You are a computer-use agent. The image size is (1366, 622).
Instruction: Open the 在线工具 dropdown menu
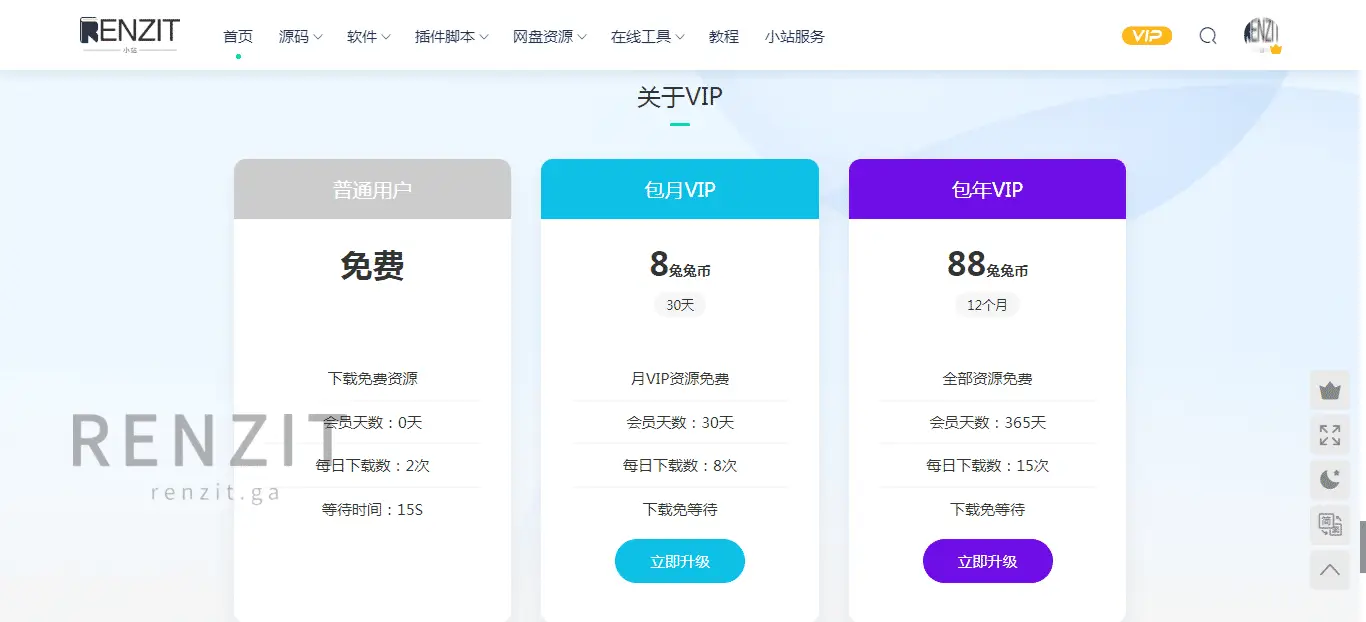click(x=647, y=37)
